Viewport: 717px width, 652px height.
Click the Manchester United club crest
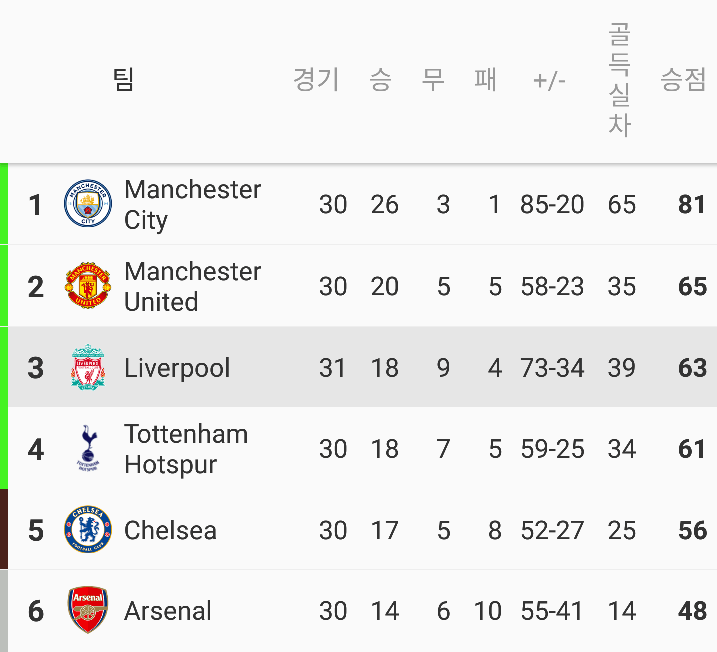88,287
